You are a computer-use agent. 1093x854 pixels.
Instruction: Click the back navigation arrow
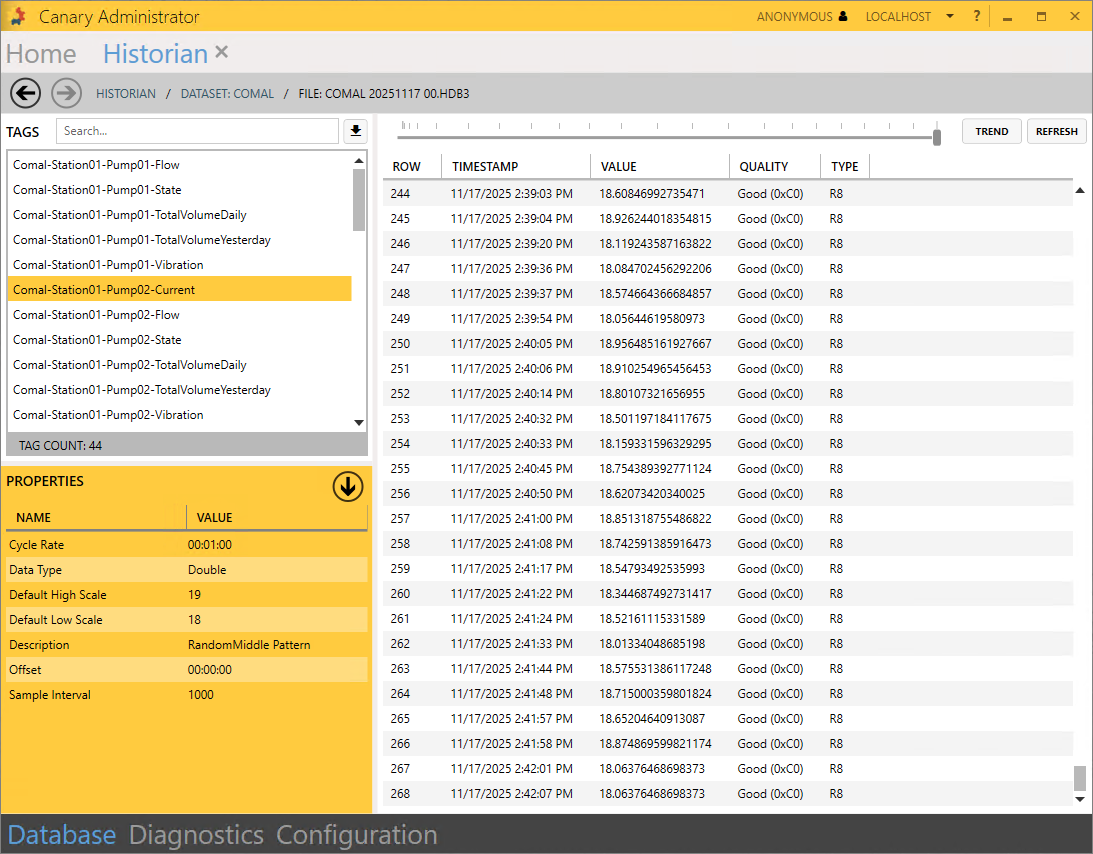pos(25,93)
